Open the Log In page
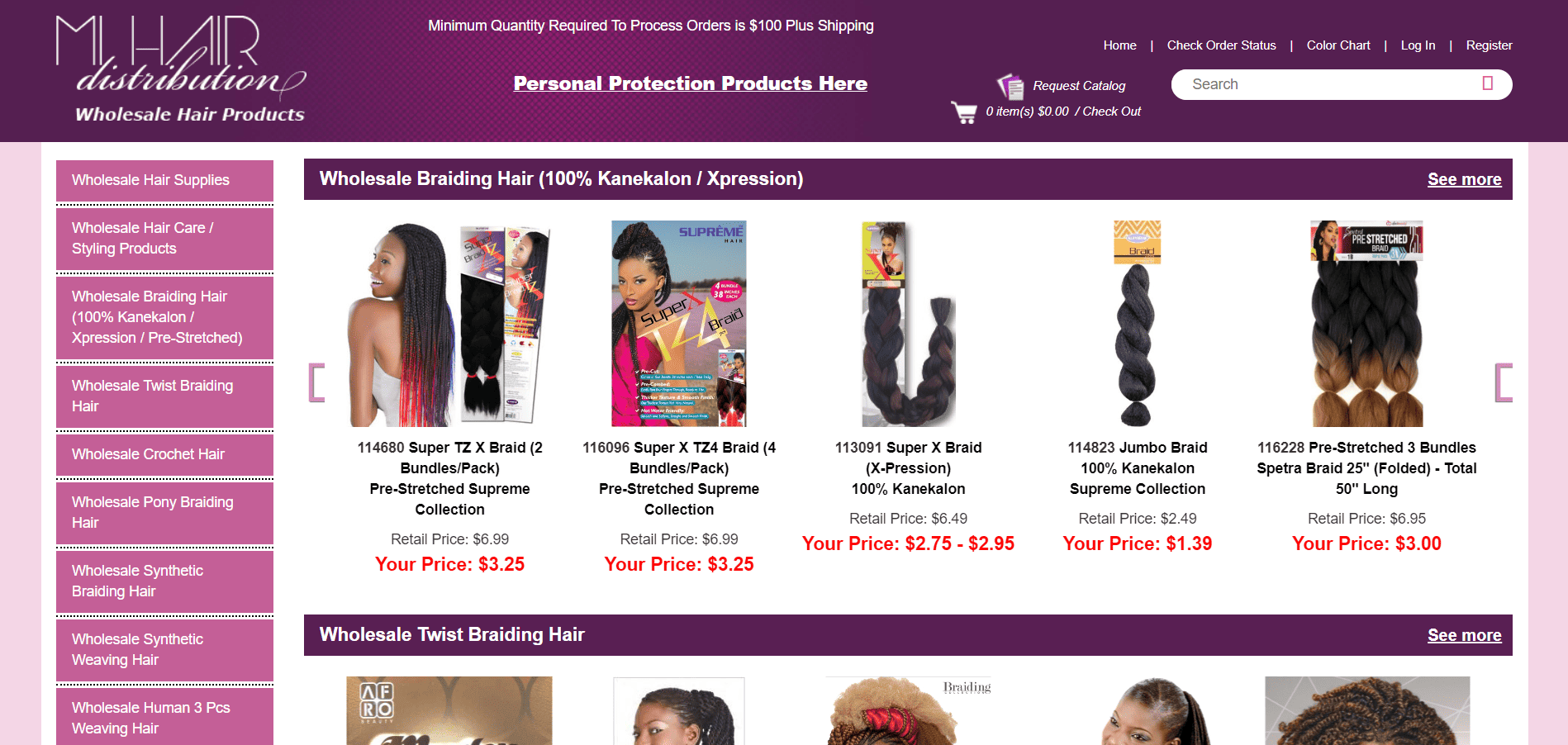The image size is (1568, 745). point(1418,45)
